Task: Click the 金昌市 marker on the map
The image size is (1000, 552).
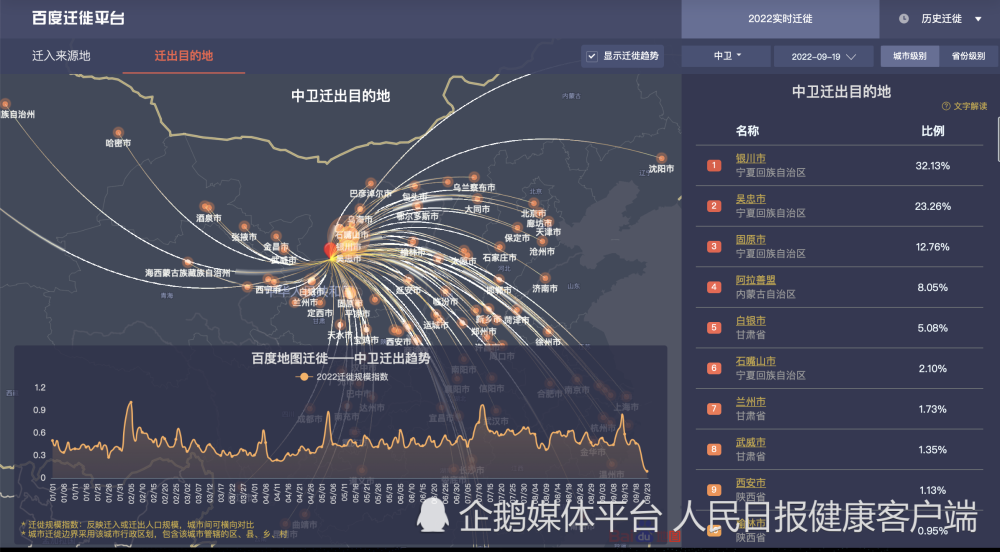Action: [276, 236]
